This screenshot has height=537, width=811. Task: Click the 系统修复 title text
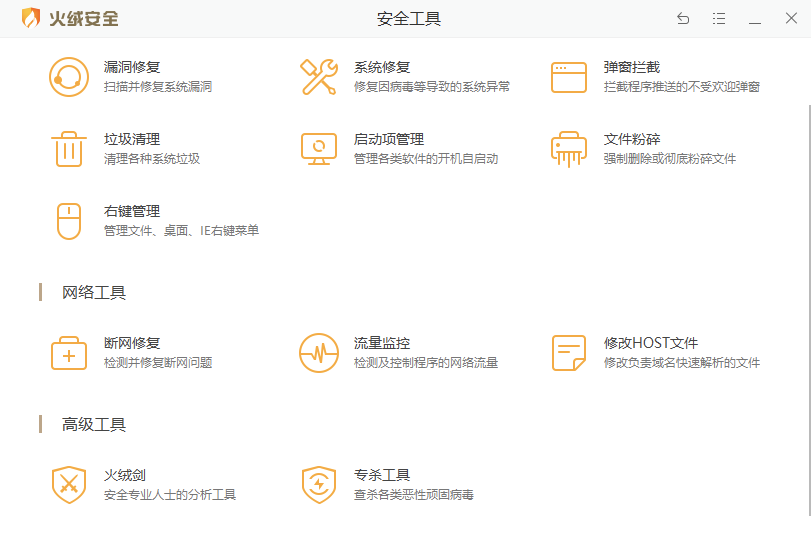click(382, 67)
